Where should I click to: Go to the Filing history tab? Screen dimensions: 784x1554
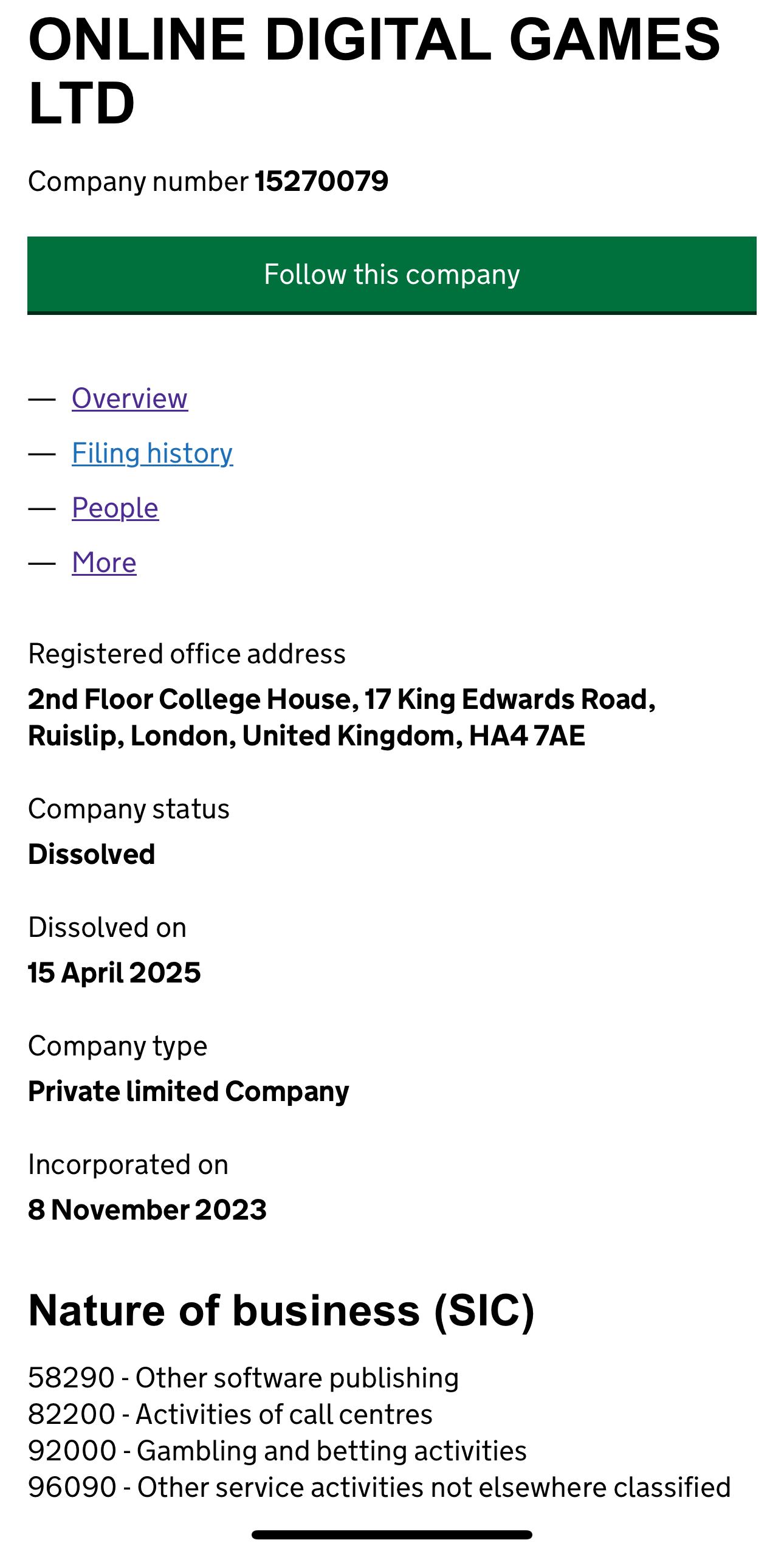[152, 454]
